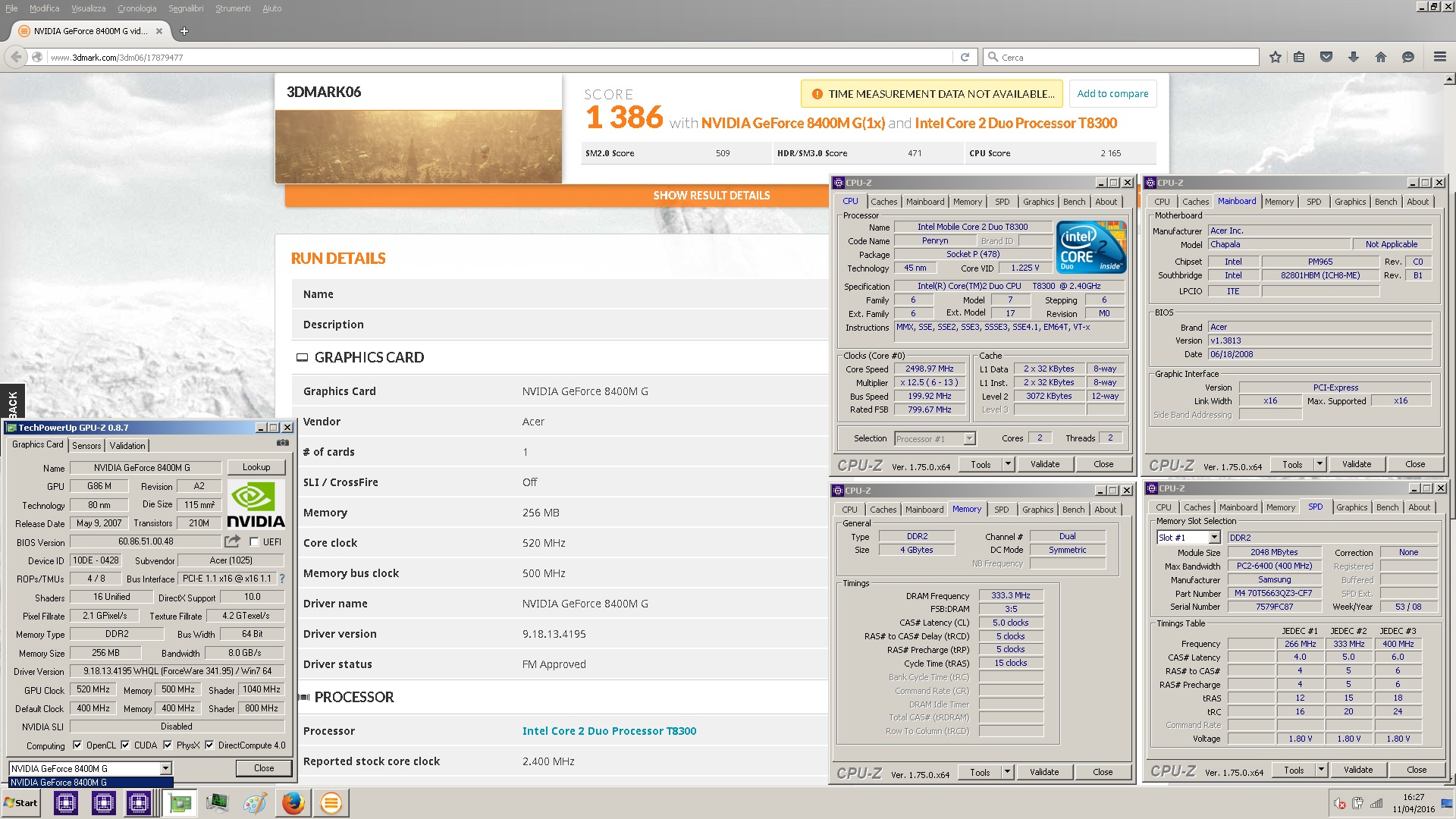
Task: Choose highlighted NVIDIA GeForce 8400M G list entry
Action: [91, 783]
